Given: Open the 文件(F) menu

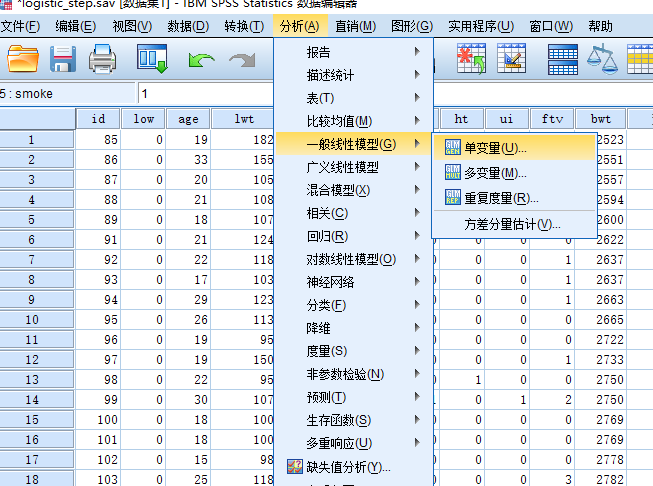Looking at the screenshot, I should tap(20, 26).
